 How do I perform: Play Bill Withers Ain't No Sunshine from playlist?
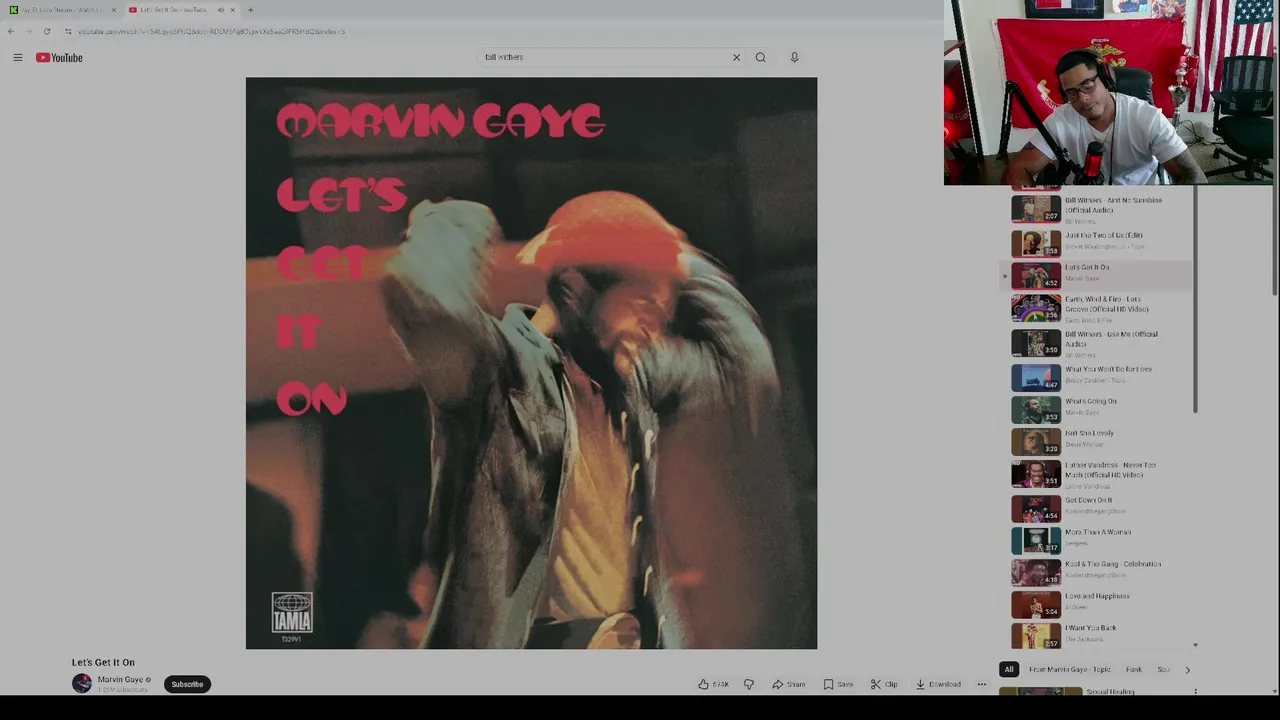(x=1098, y=209)
